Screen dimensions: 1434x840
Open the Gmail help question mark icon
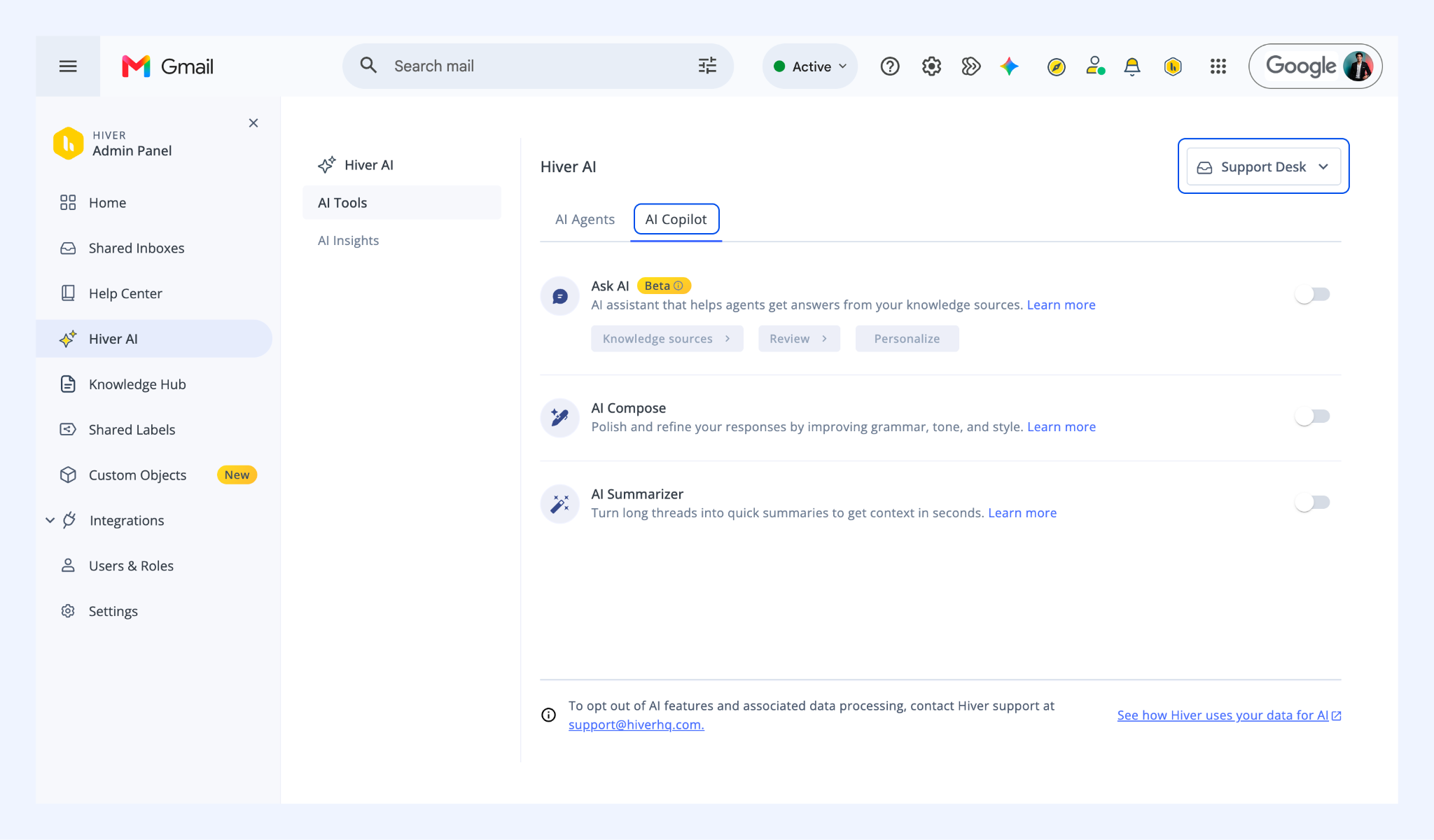890,66
